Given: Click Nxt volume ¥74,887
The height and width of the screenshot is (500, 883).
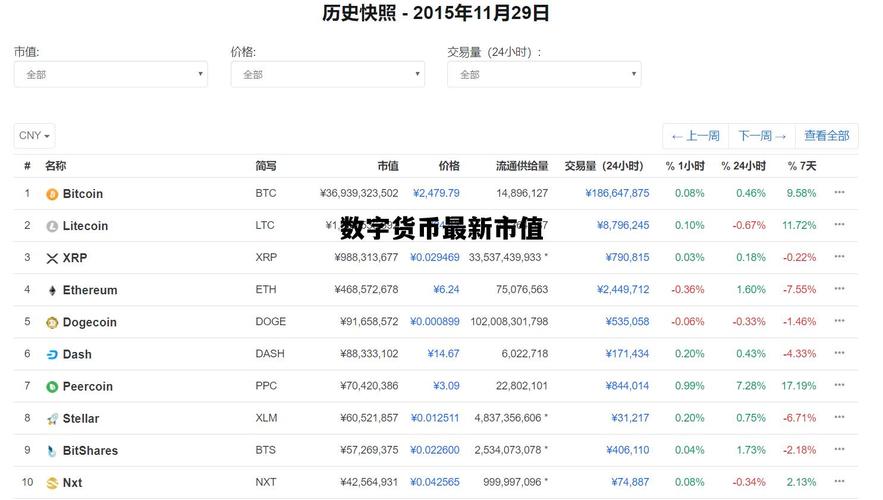Looking at the screenshot, I should click(630, 482).
